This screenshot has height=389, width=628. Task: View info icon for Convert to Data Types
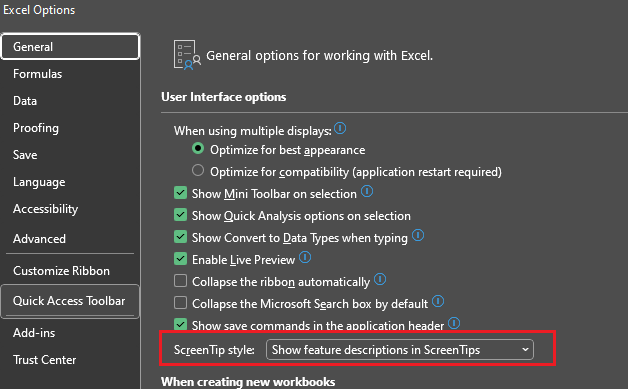pos(418,235)
